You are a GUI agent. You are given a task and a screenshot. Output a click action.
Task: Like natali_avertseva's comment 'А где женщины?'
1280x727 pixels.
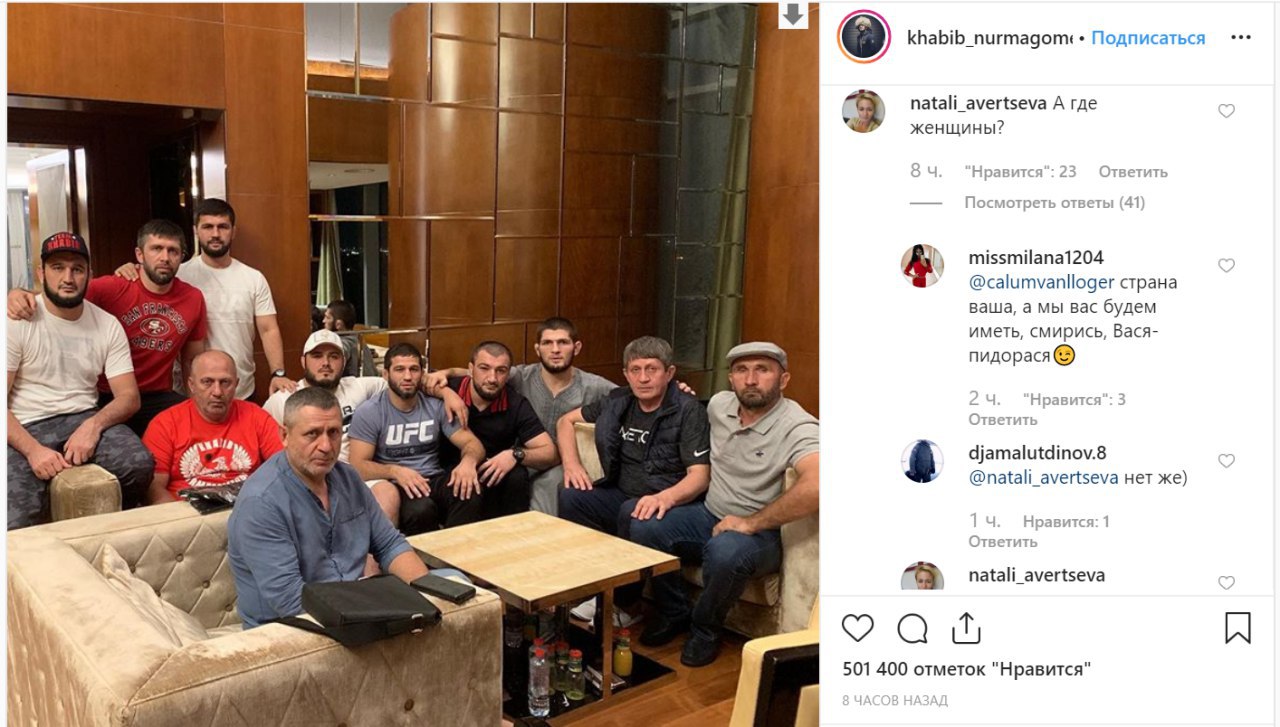click(1226, 111)
